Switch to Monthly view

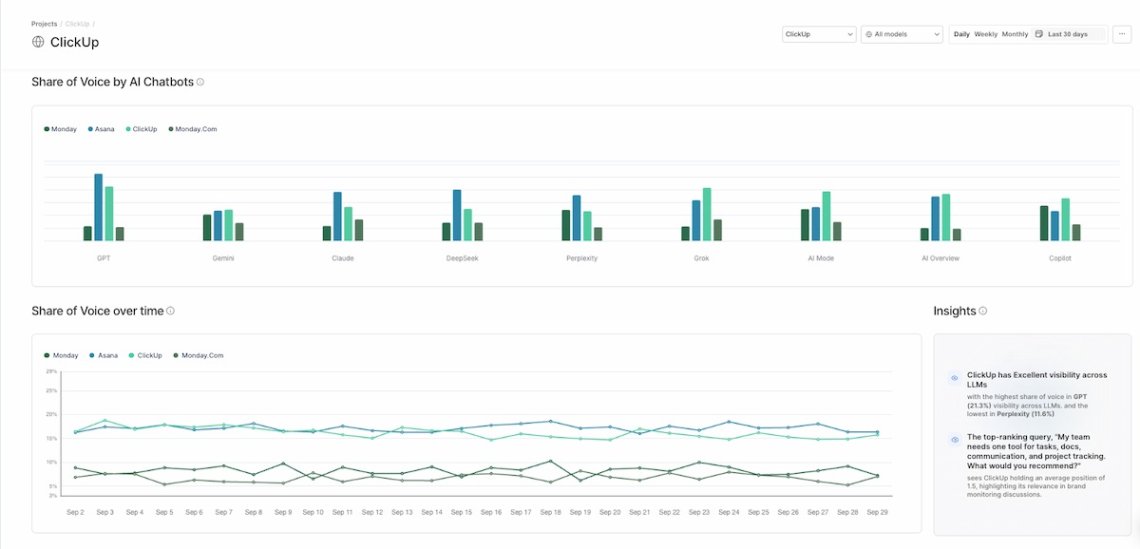pos(1015,34)
